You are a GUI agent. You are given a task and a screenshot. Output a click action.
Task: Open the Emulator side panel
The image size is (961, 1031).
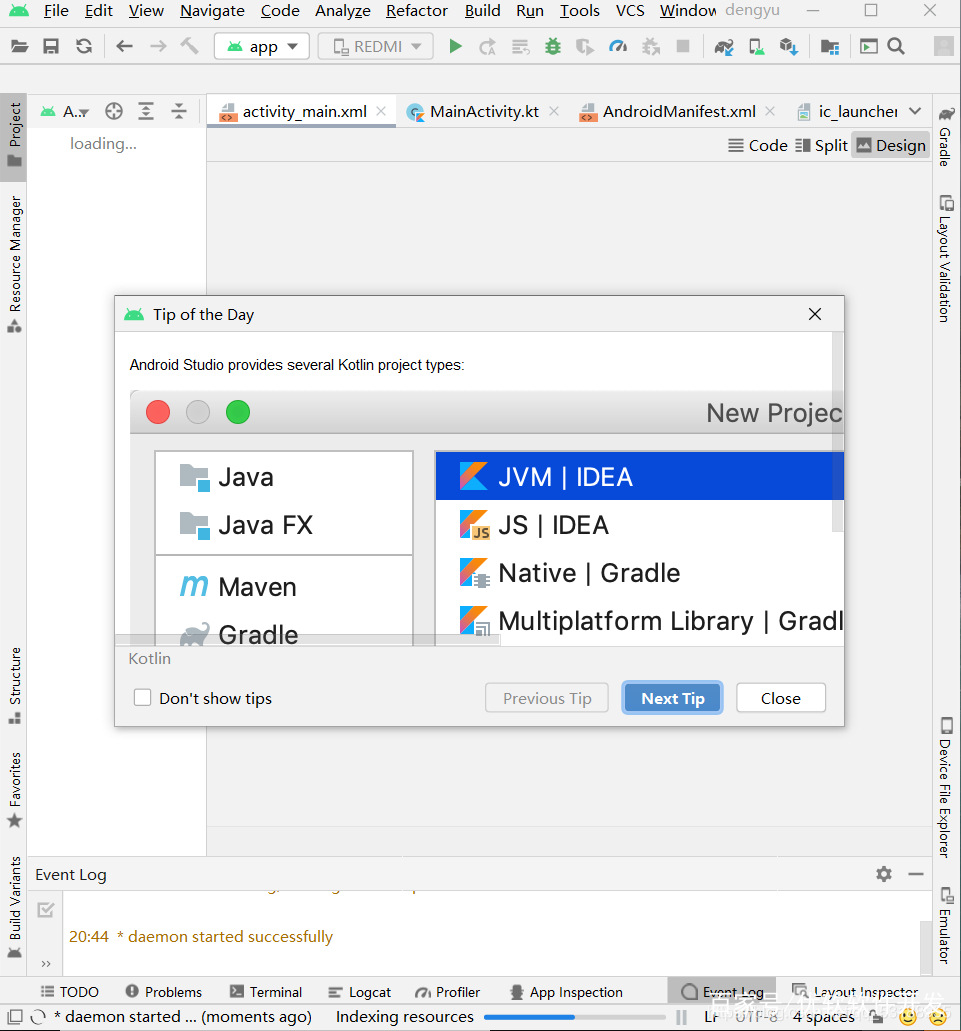(945, 926)
